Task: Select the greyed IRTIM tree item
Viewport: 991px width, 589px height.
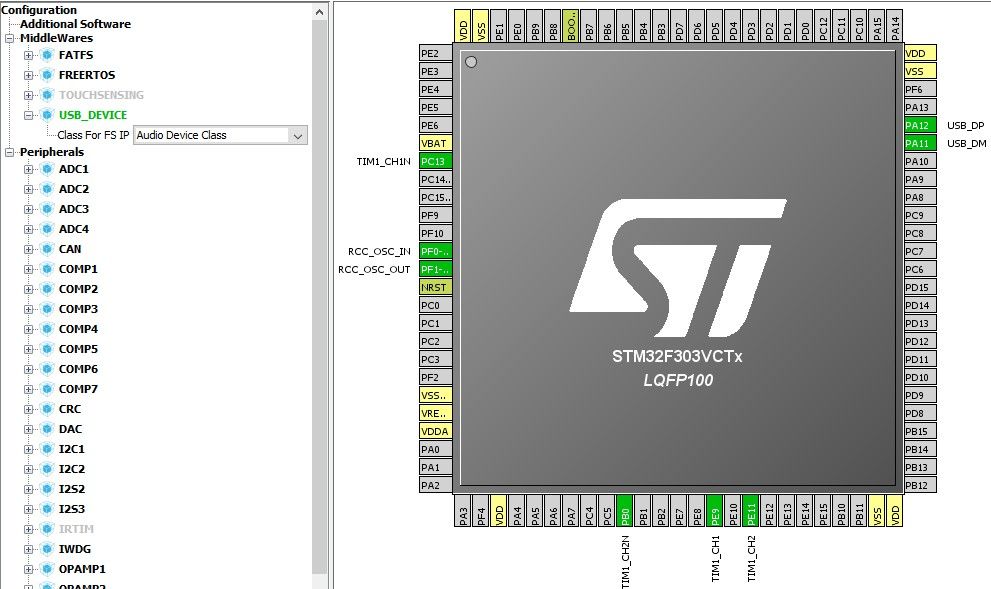Action: click(76, 529)
